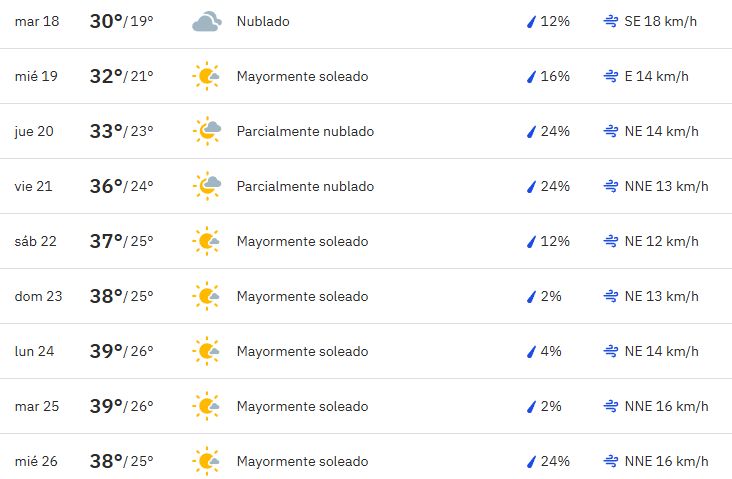Viewport: 732px width, 479px height.
Task: Select the 37°/25° temperature on sáb 22
Action: 121,241
